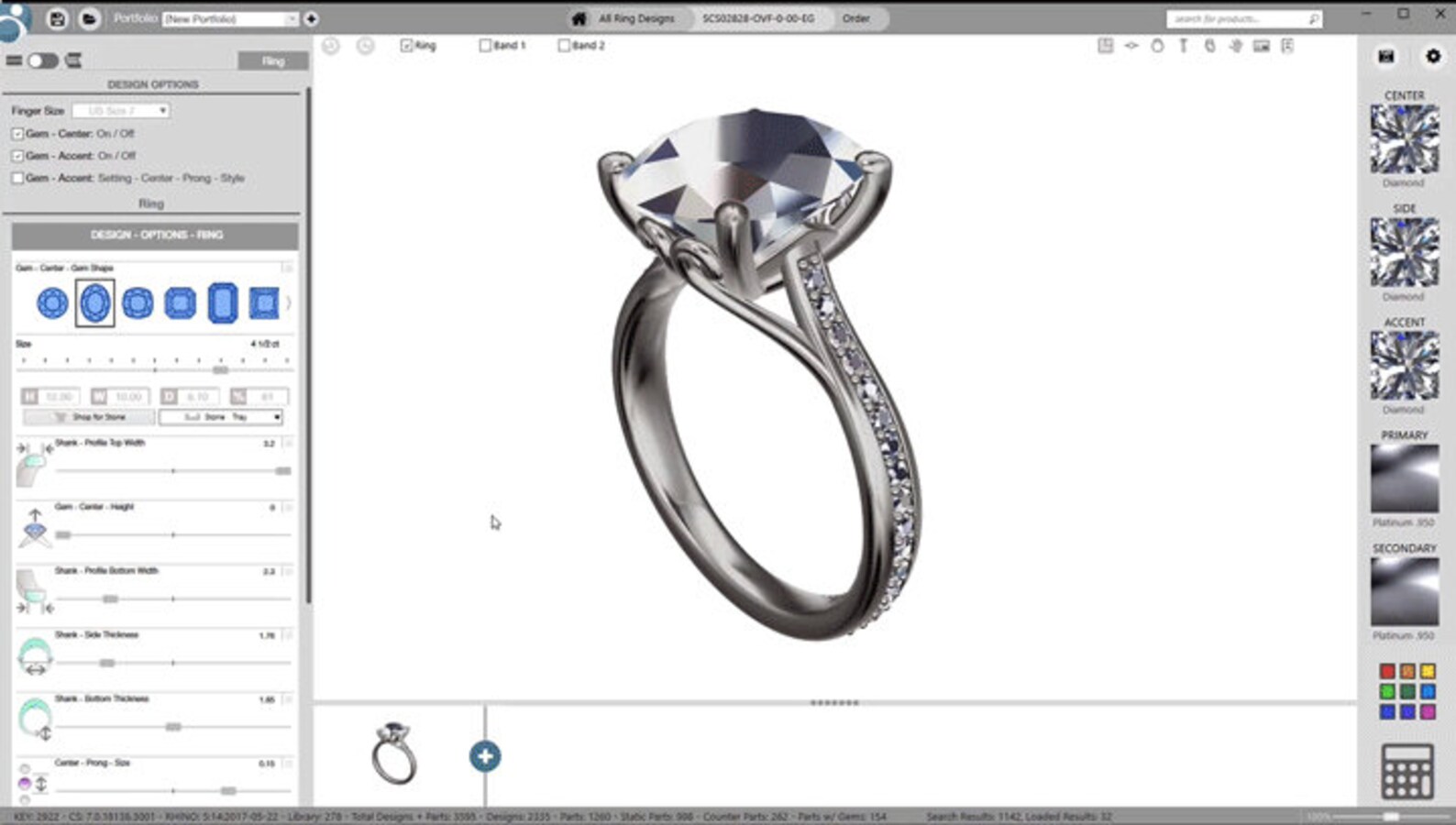Screen dimensions: 1456x825
Task: Click the hand preview icon
Action: tap(1235, 45)
